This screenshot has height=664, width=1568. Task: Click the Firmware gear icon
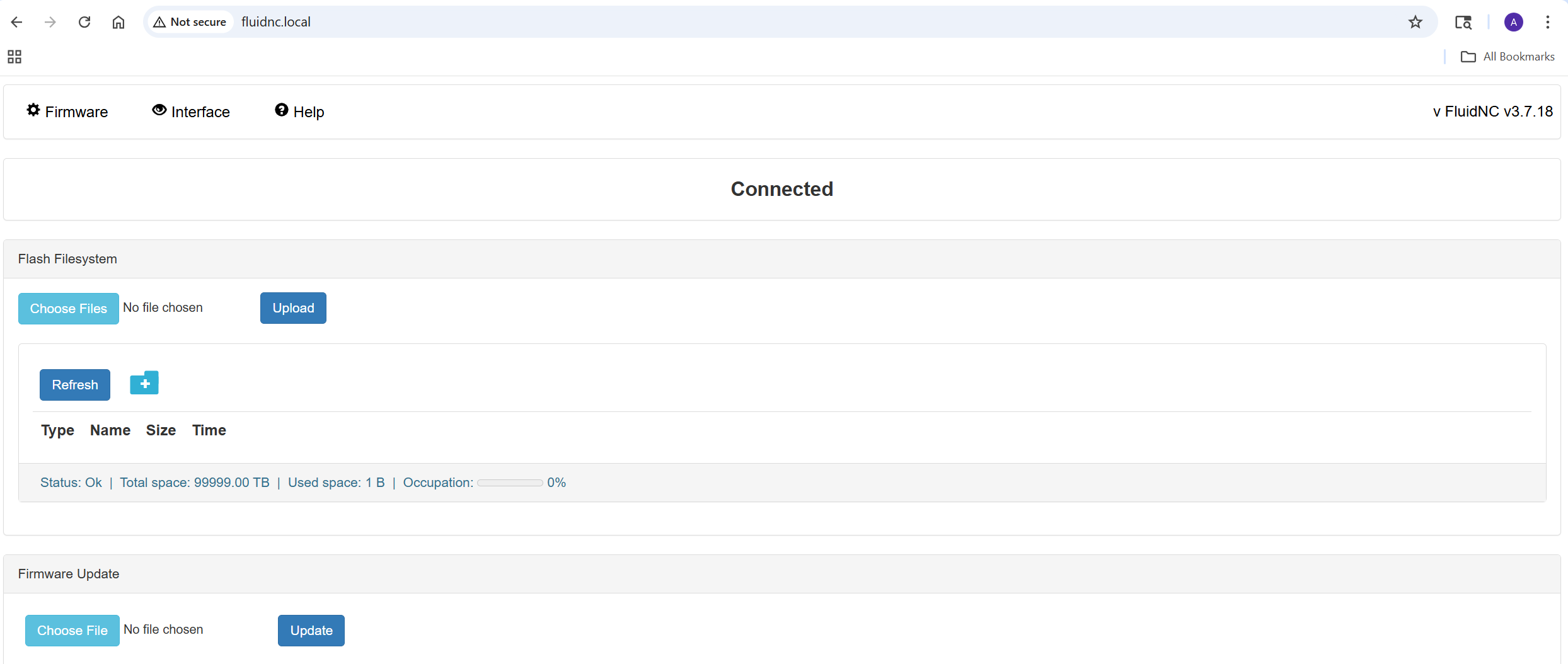click(33, 110)
